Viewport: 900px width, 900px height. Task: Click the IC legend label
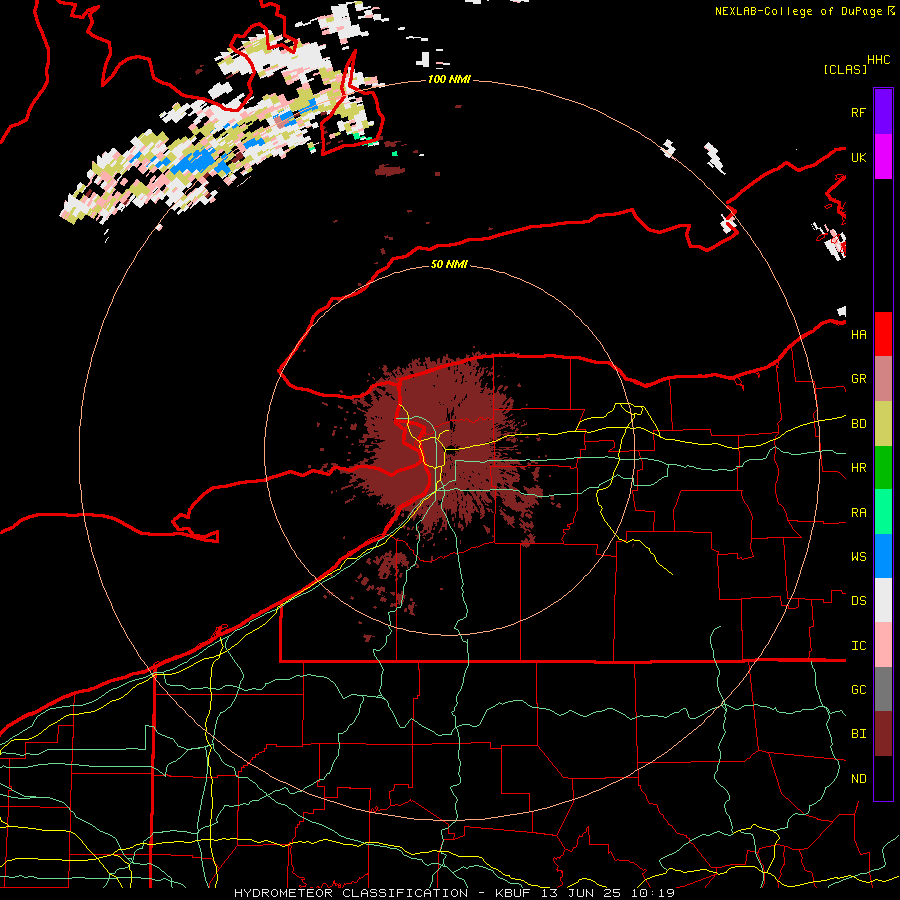(858, 646)
